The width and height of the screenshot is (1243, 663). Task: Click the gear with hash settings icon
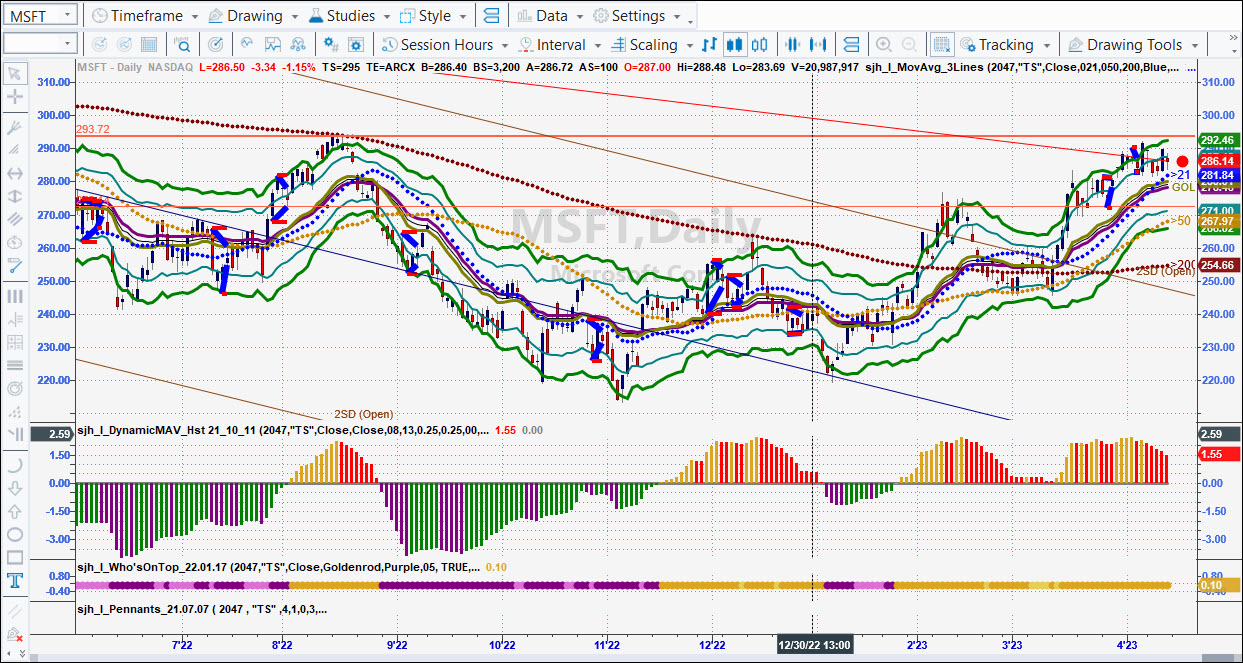click(x=332, y=44)
